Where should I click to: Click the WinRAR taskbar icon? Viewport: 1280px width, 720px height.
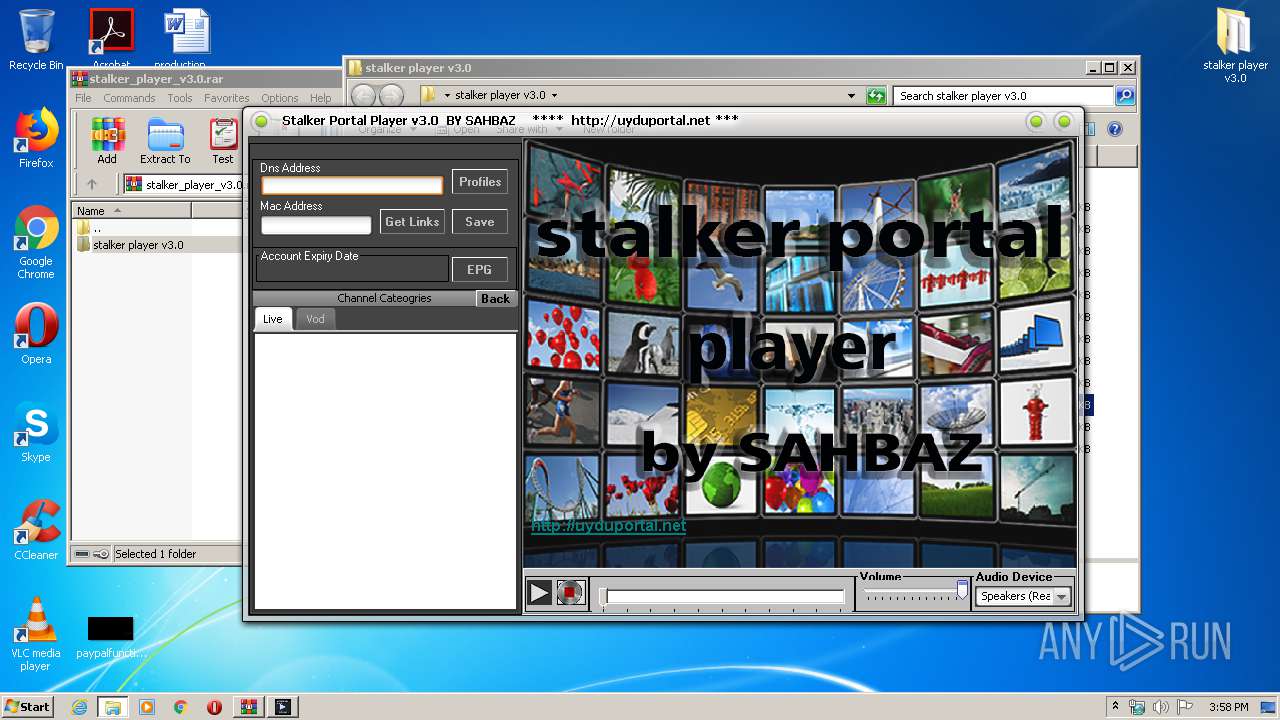point(249,707)
